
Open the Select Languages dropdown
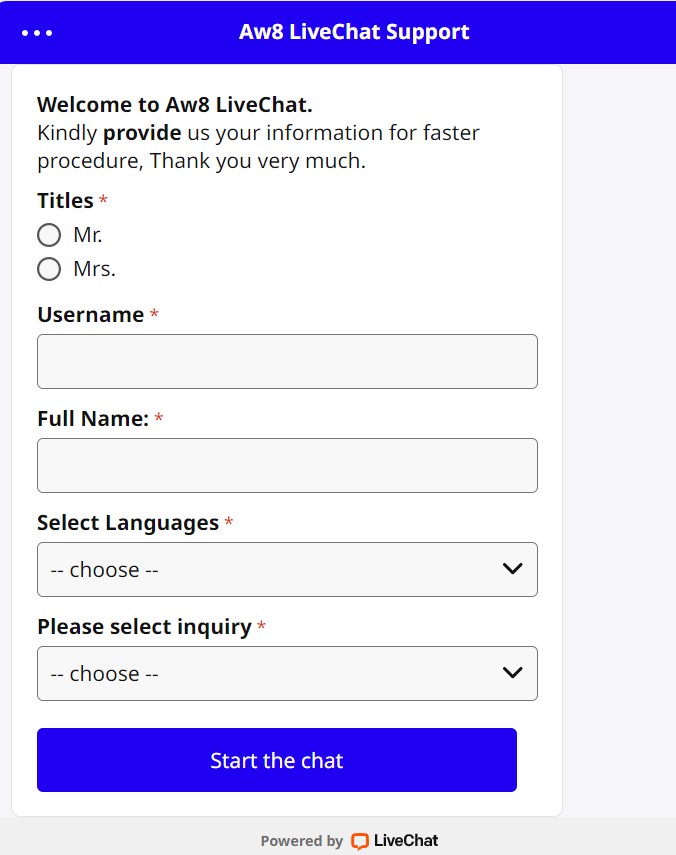coord(287,569)
